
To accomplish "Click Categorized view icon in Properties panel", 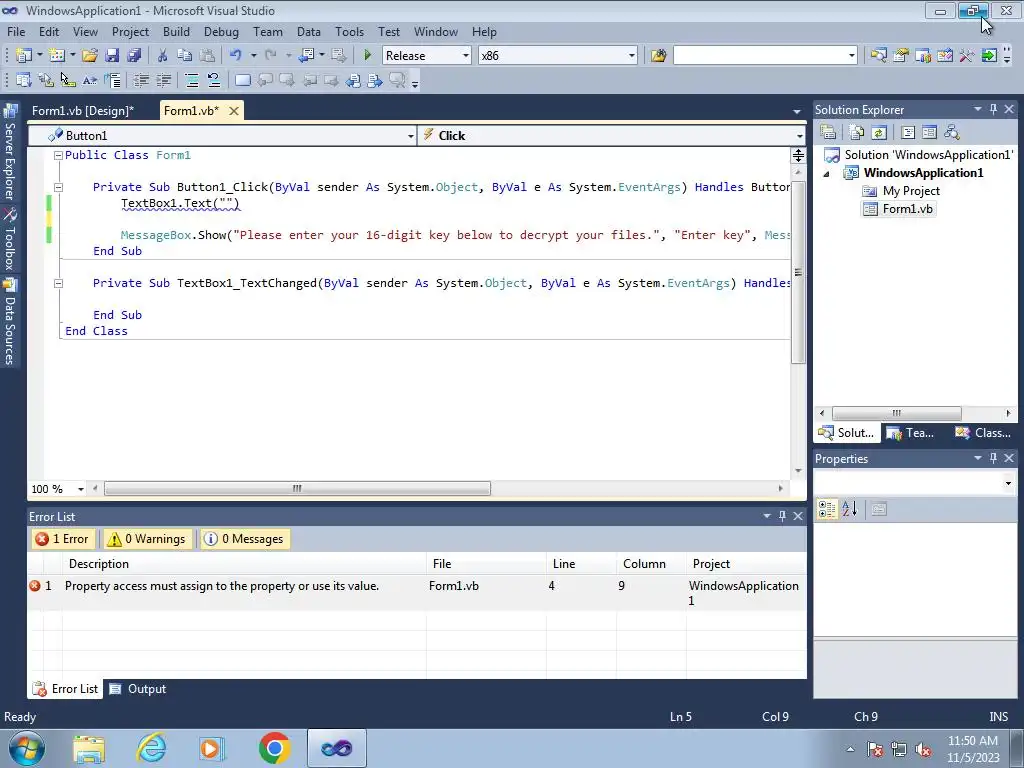I will (827, 509).
